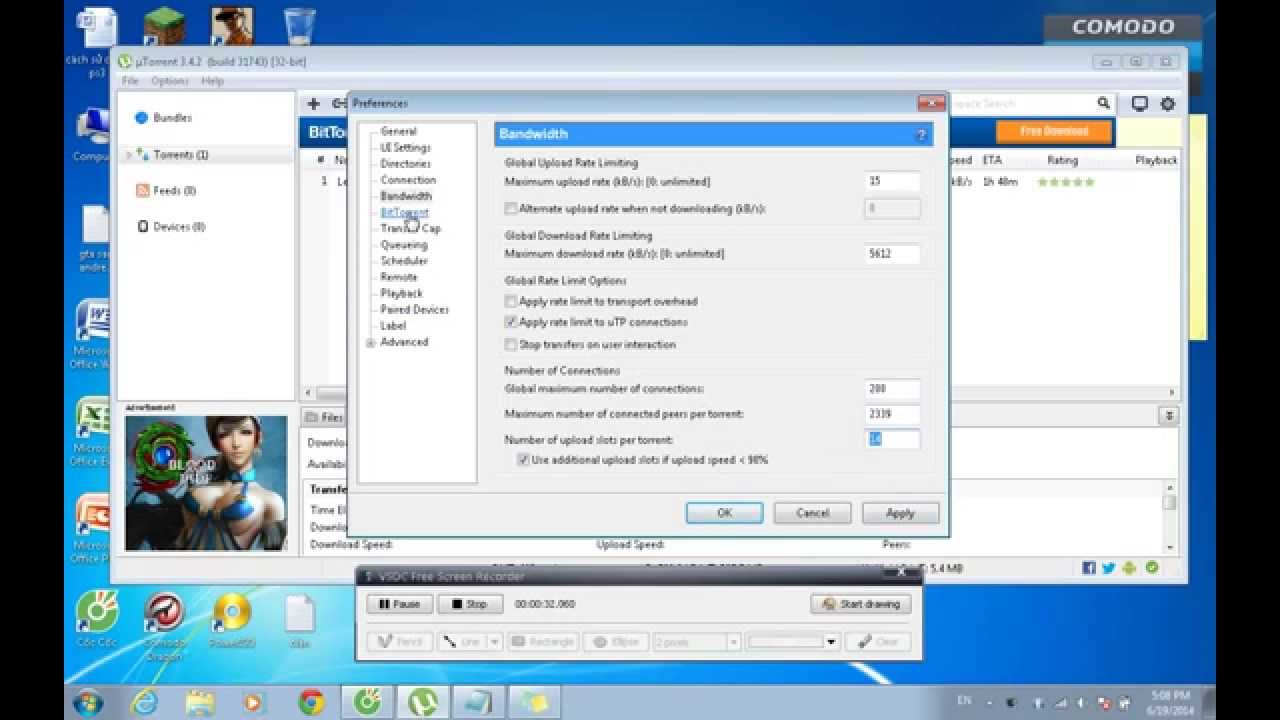Click green check status icon in status bar
The image size is (1280, 720).
coord(1152,568)
